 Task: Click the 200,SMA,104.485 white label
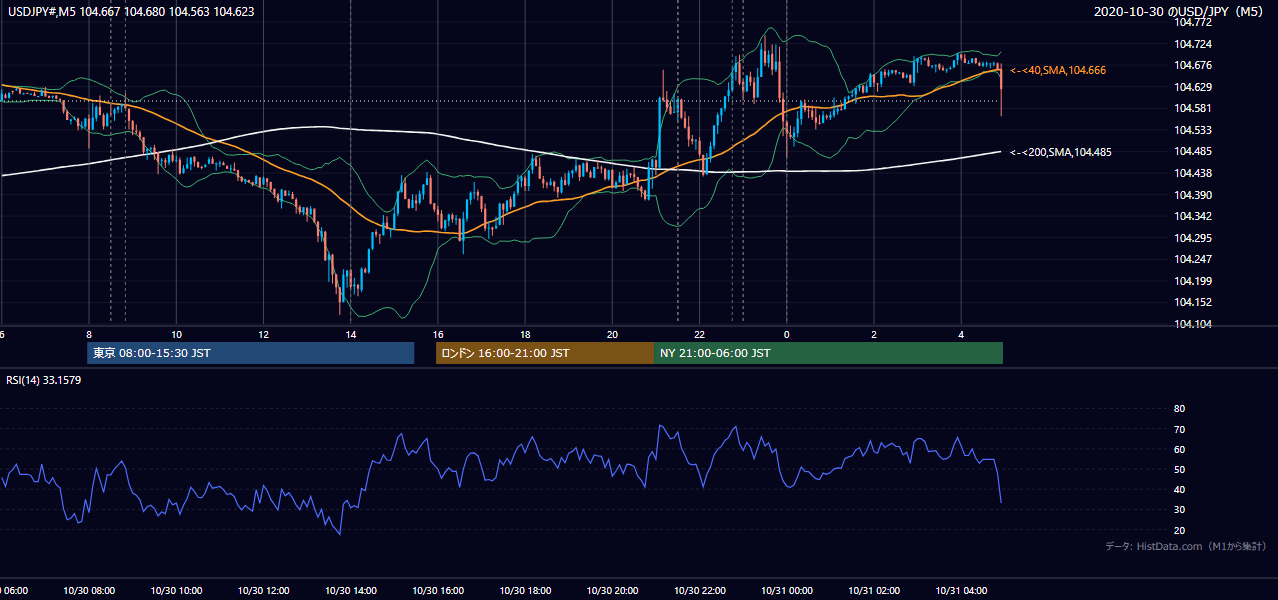tap(1061, 152)
